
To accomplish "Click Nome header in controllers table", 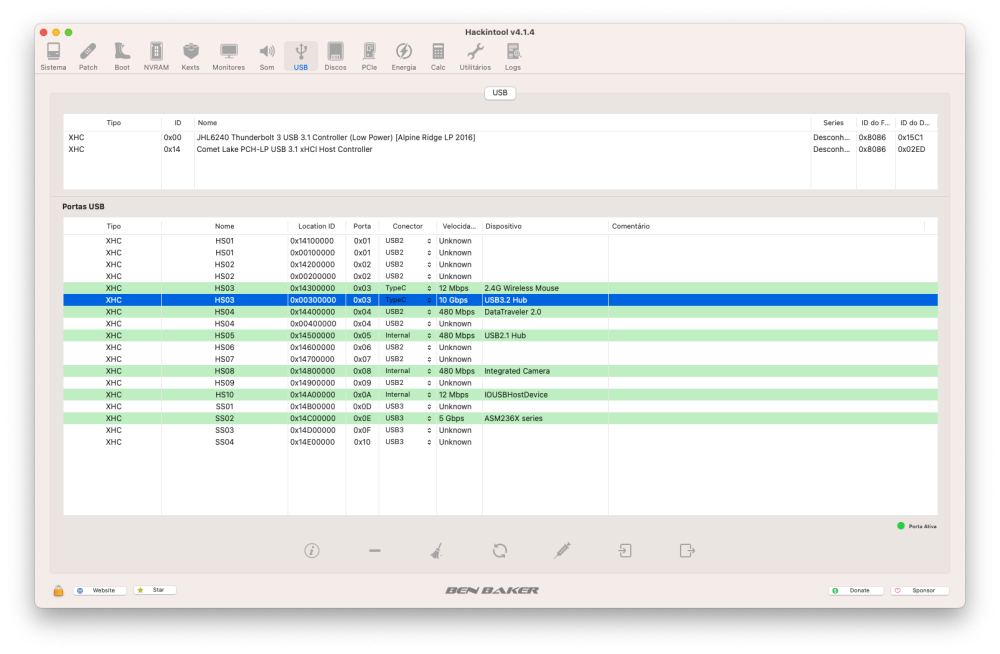I will point(503,123).
